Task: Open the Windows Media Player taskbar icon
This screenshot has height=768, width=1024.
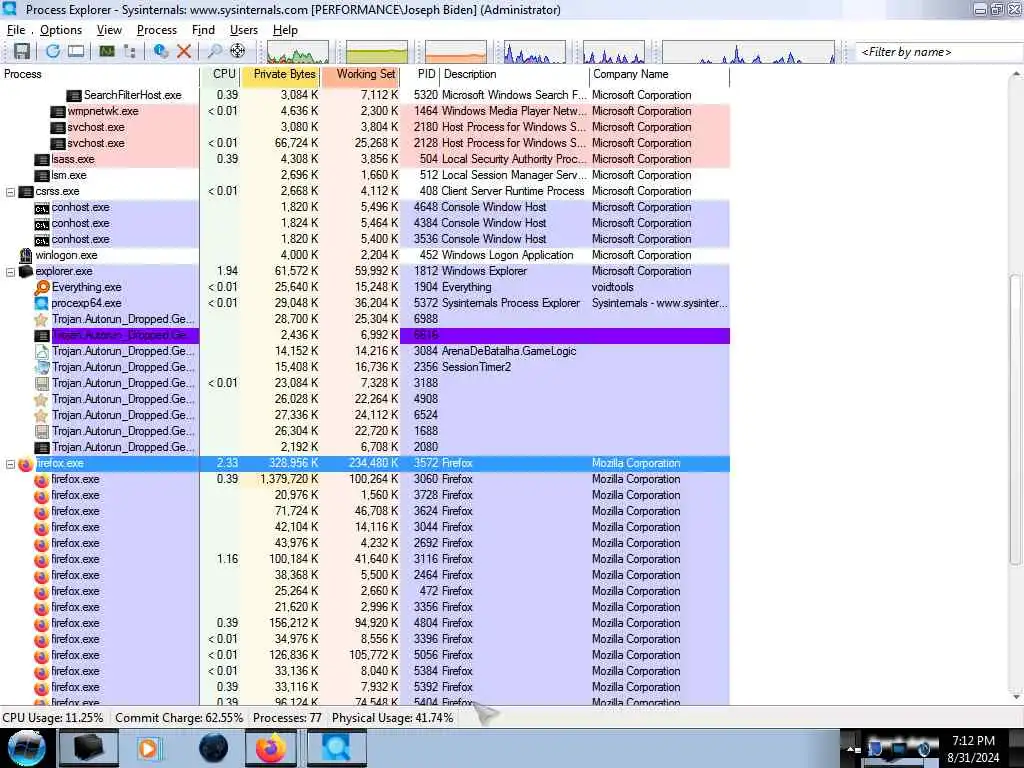Action: click(149, 748)
